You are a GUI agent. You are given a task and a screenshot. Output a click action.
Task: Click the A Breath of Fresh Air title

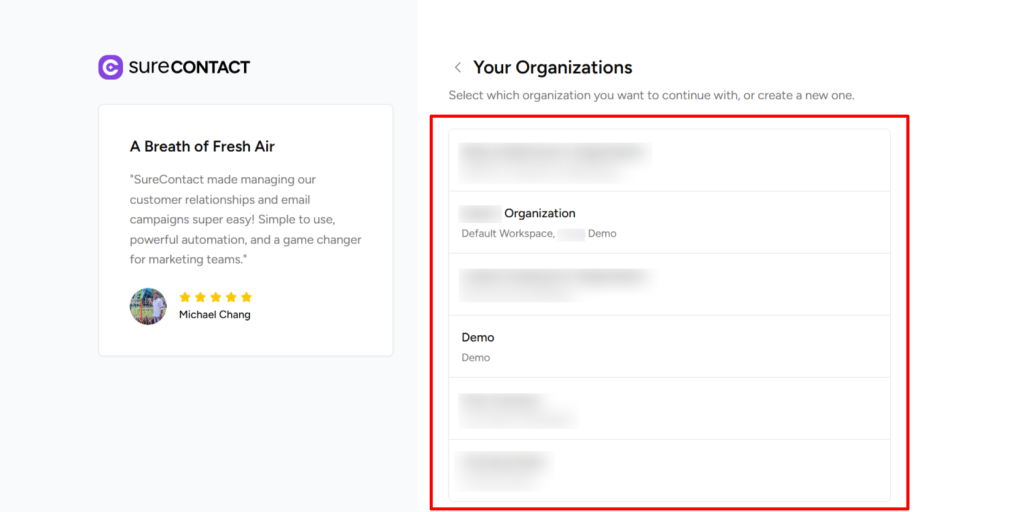202,146
